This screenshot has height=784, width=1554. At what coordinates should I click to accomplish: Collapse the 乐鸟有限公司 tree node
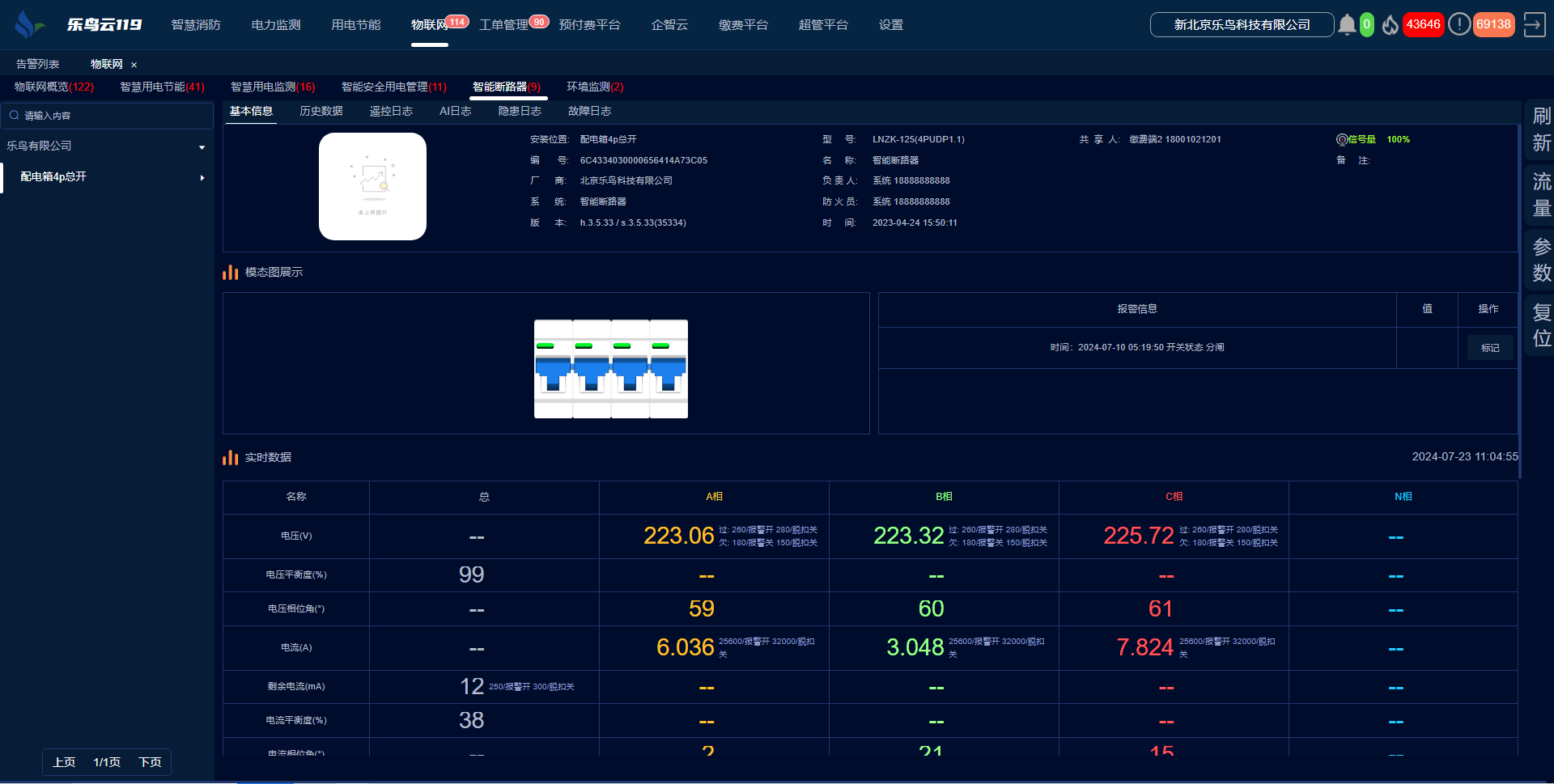coord(202,147)
